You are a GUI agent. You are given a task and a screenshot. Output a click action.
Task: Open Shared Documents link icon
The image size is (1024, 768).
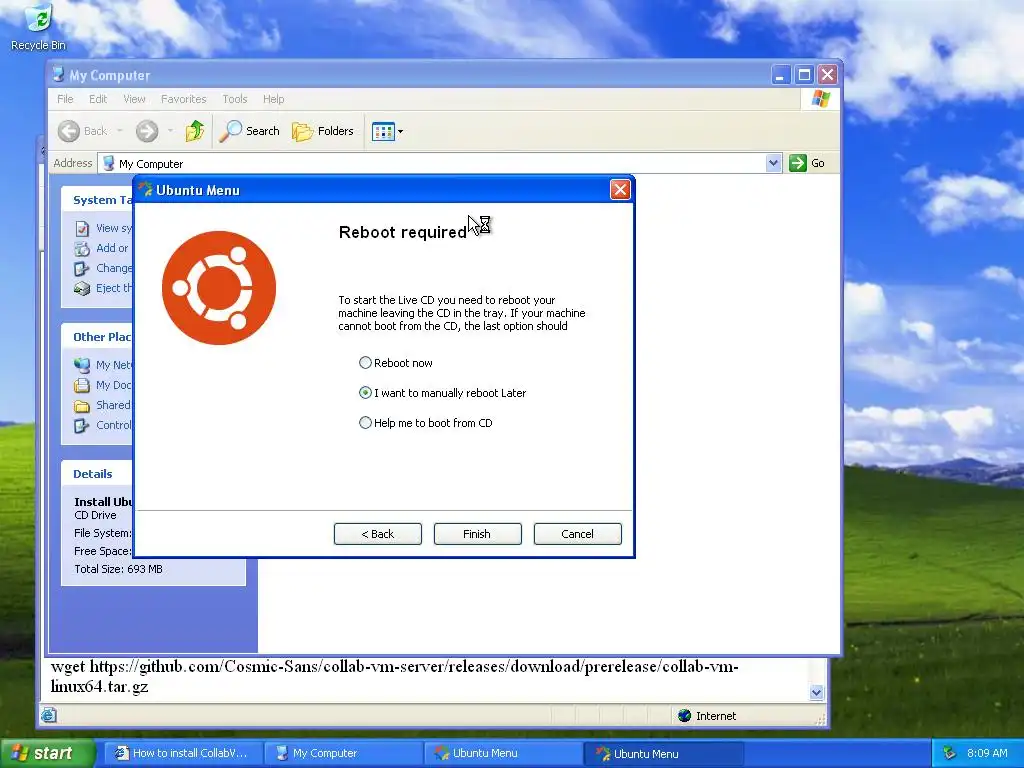tap(82, 406)
